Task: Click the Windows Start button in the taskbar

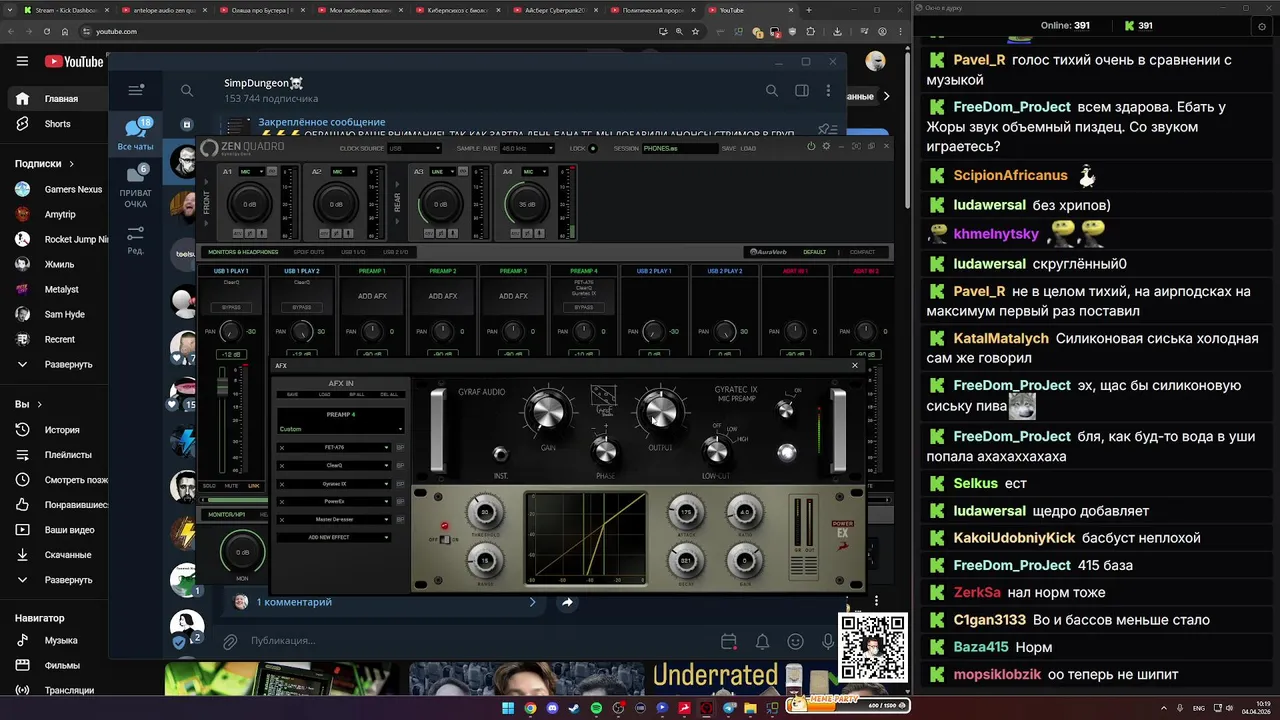Action: click(x=507, y=708)
